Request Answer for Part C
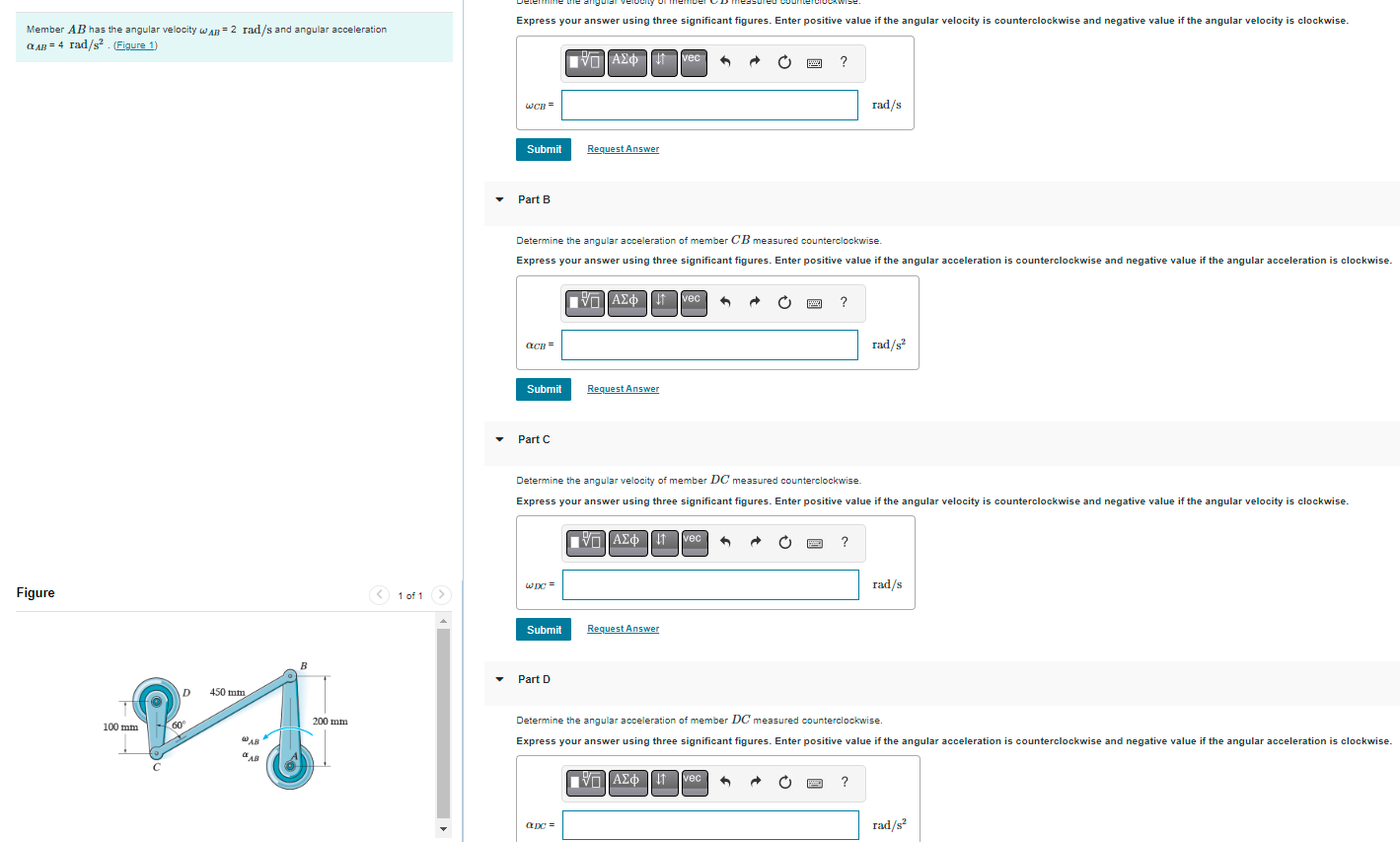The width and height of the screenshot is (1400, 842). [623, 629]
